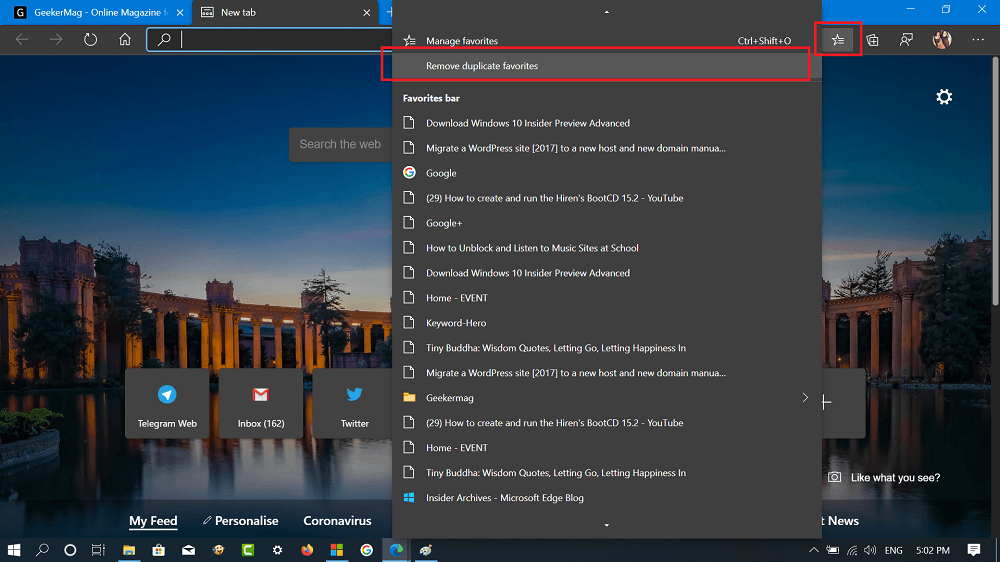1000x562 pixels.
Task: Open the green Camtasia icon in taskbar
Action: (x=247, y=550)
